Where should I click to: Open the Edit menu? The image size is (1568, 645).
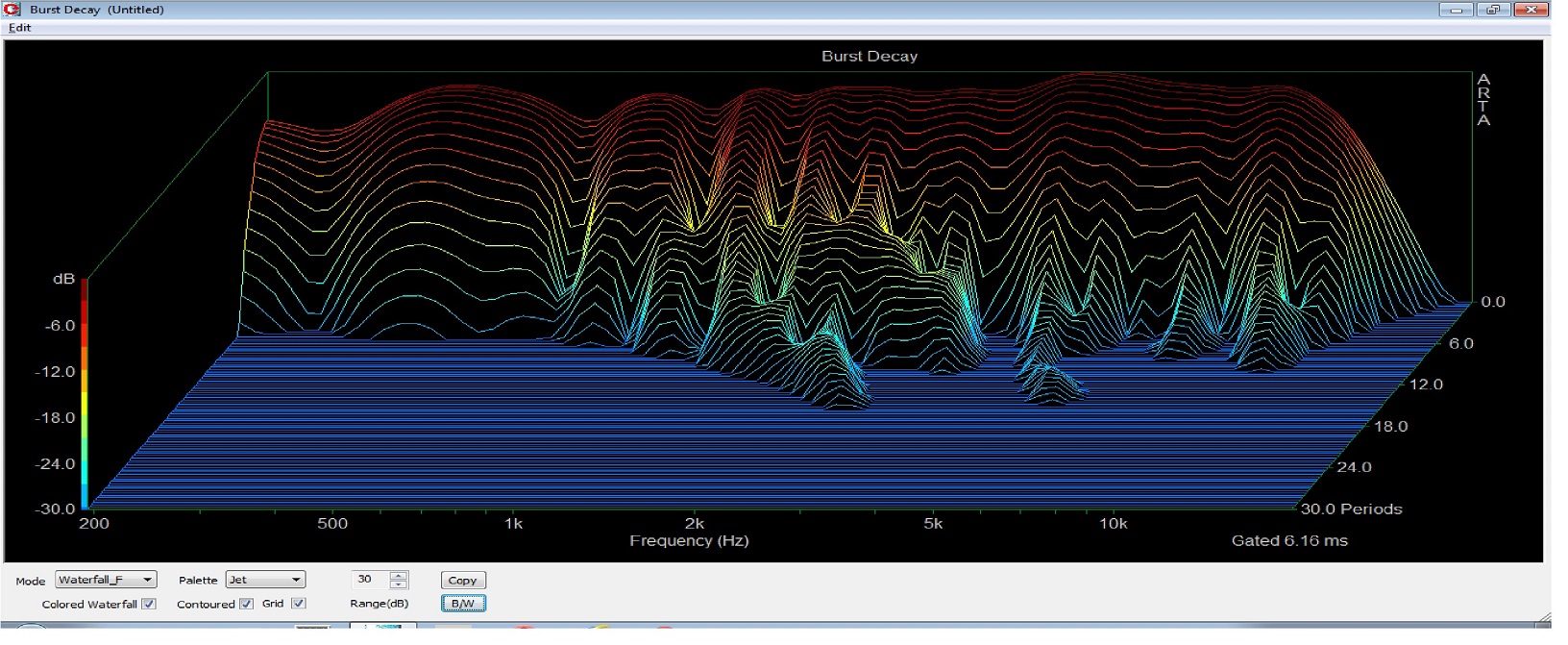click(x=19, y=28)
